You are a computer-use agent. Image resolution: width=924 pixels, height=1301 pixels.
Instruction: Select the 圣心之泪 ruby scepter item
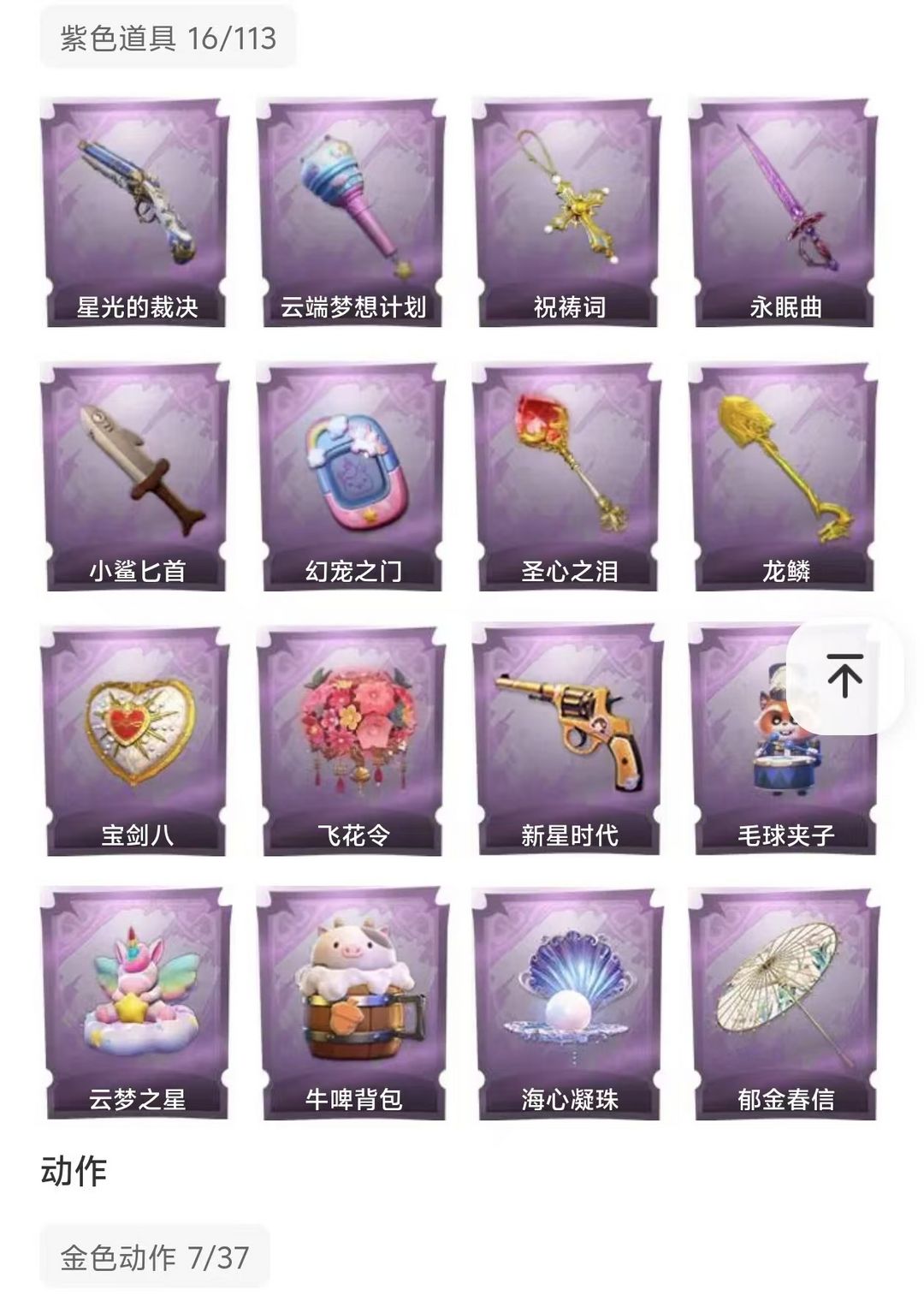coord(568,477)
